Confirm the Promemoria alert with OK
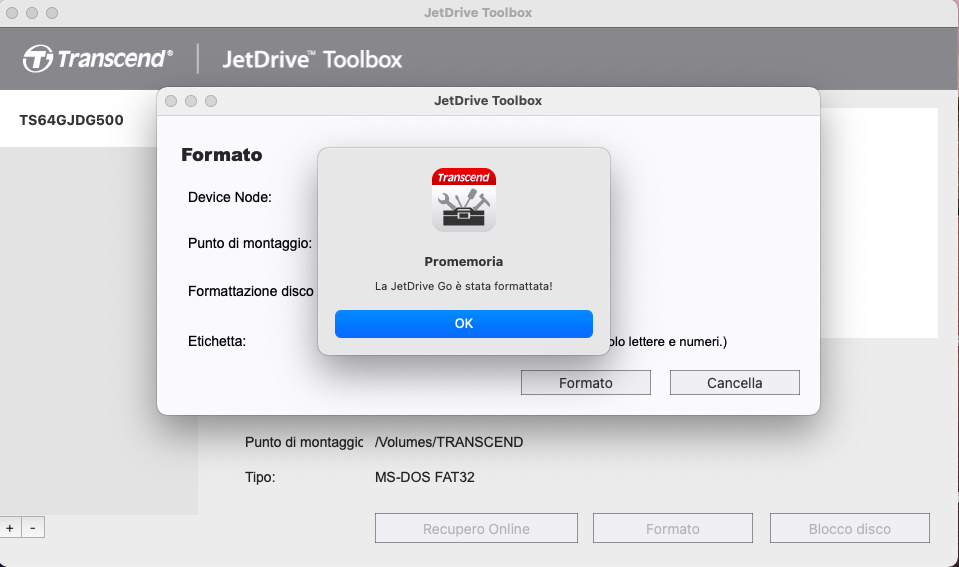 (464, 324)
